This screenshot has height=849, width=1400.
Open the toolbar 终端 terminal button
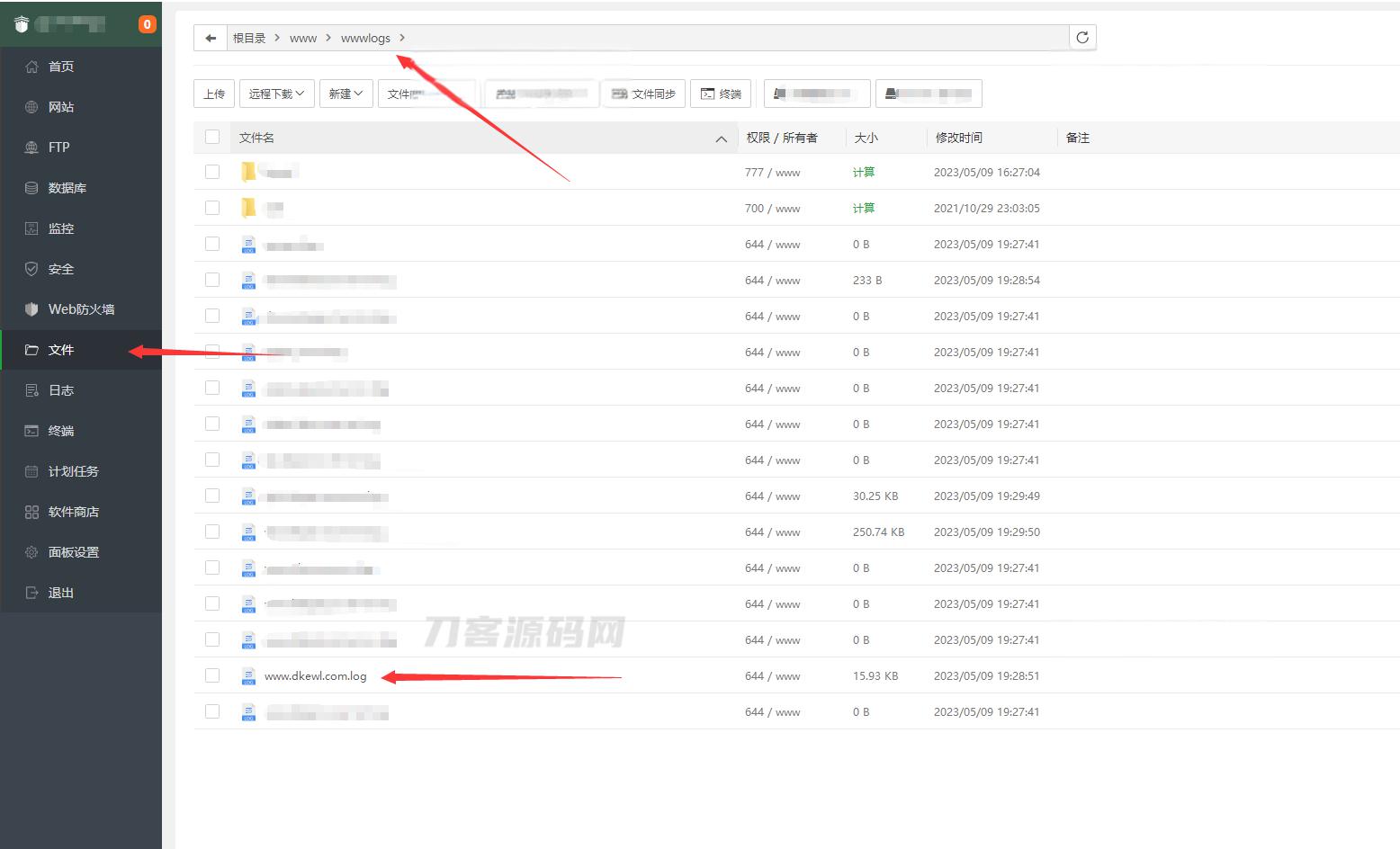click(x=721, y=94)
